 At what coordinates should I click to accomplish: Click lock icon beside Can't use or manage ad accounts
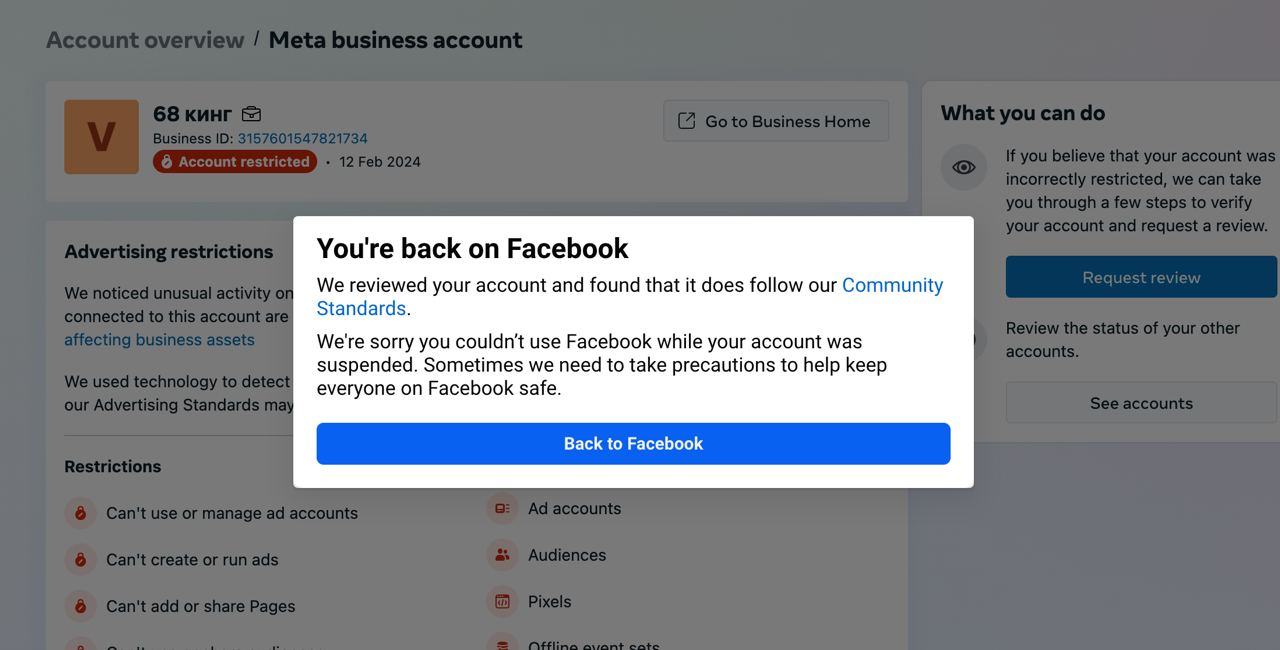(x=80, y=513)
